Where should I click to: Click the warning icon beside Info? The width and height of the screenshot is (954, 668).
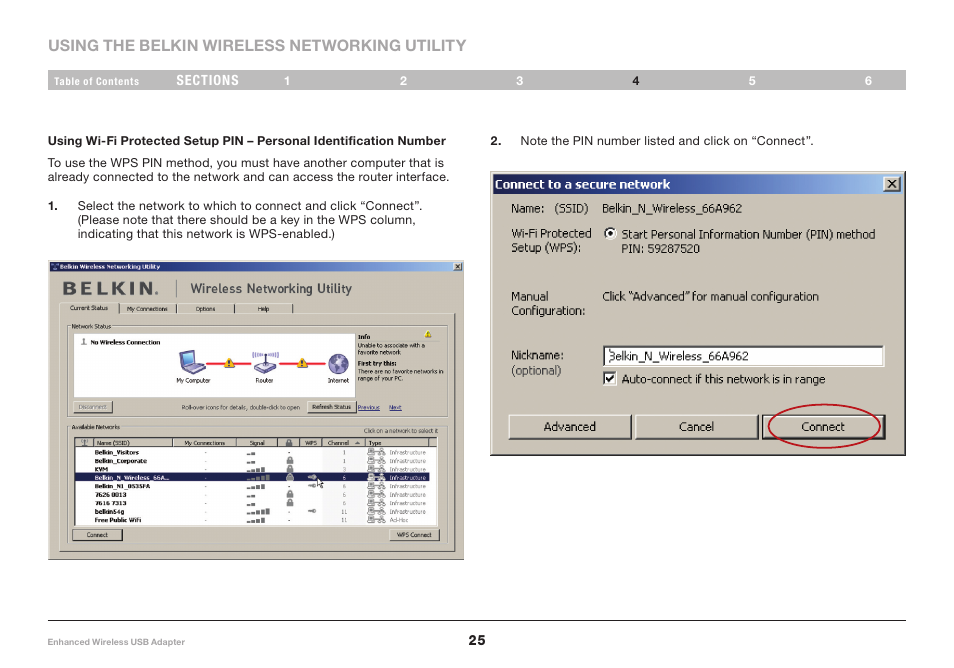(x=428, y=335)
